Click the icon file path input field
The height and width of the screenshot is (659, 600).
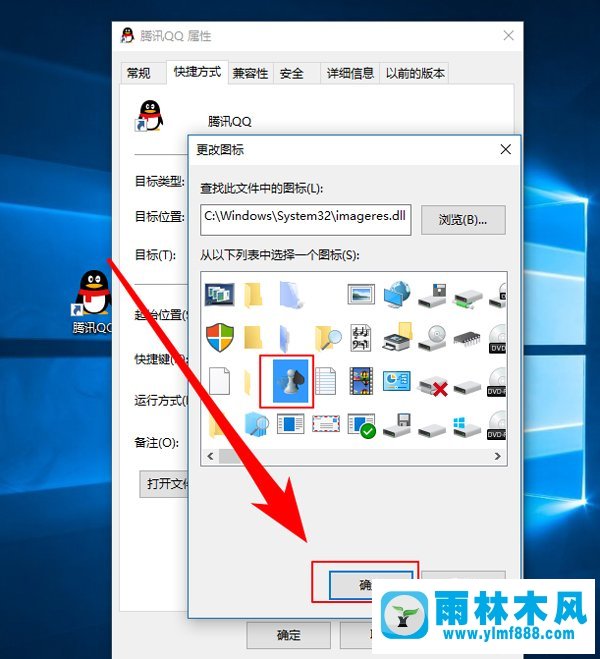coord(306,220)
